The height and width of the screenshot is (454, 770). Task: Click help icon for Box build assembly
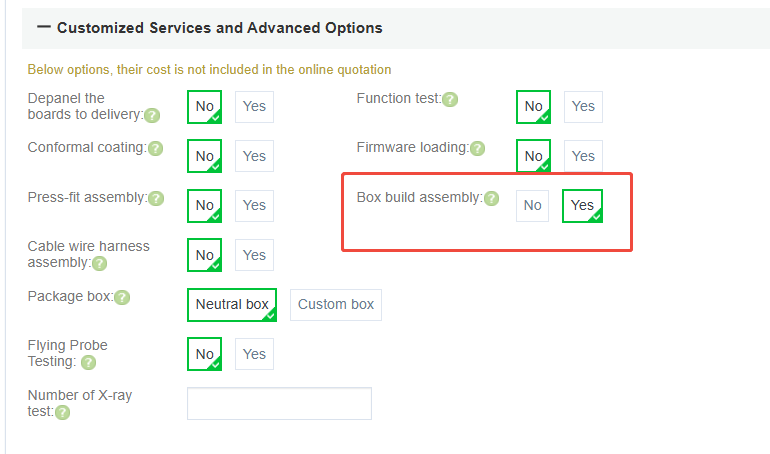pyautogui.click(x=491, y=199)
